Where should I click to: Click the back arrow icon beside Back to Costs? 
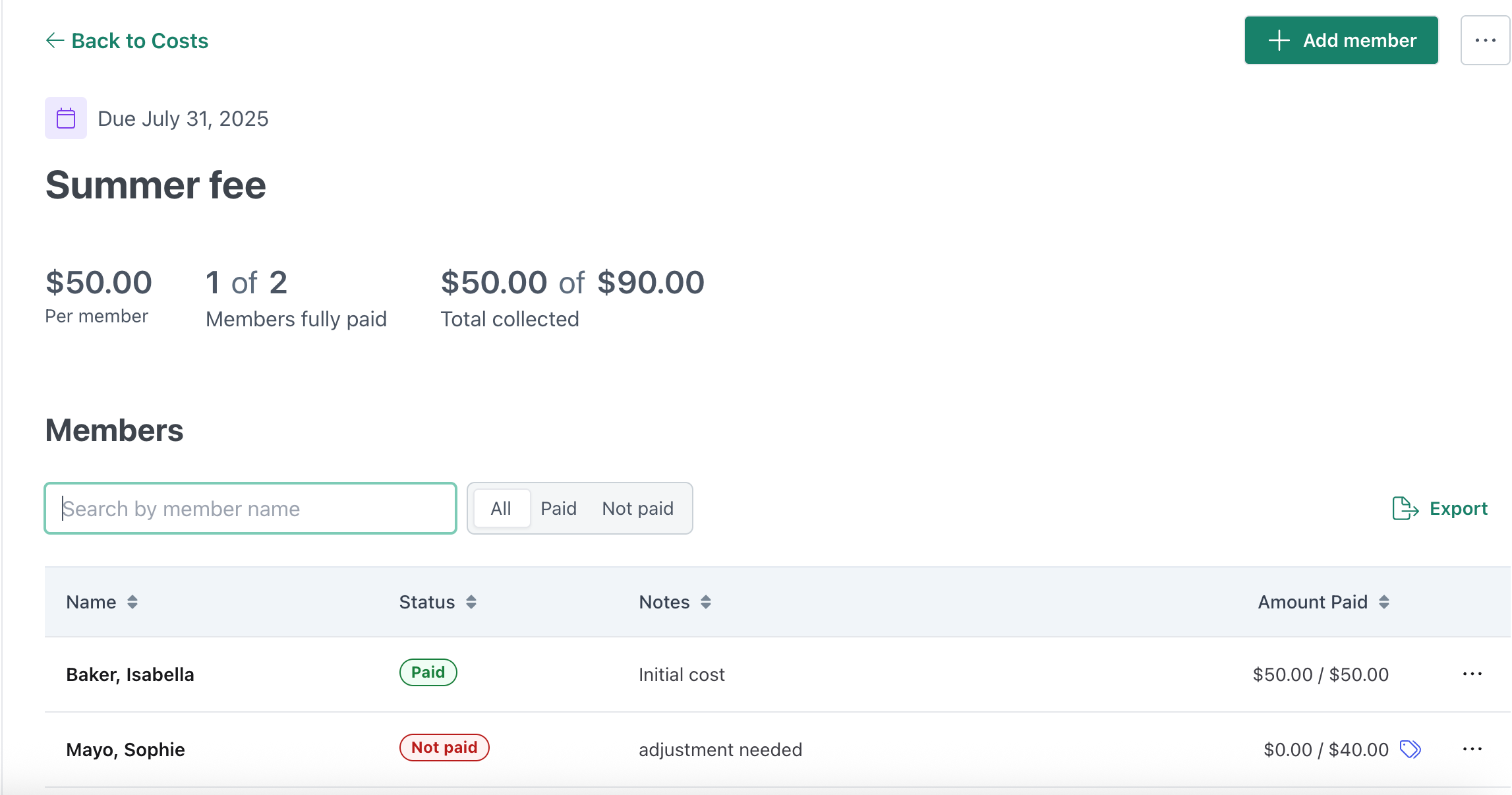[55, 41]
